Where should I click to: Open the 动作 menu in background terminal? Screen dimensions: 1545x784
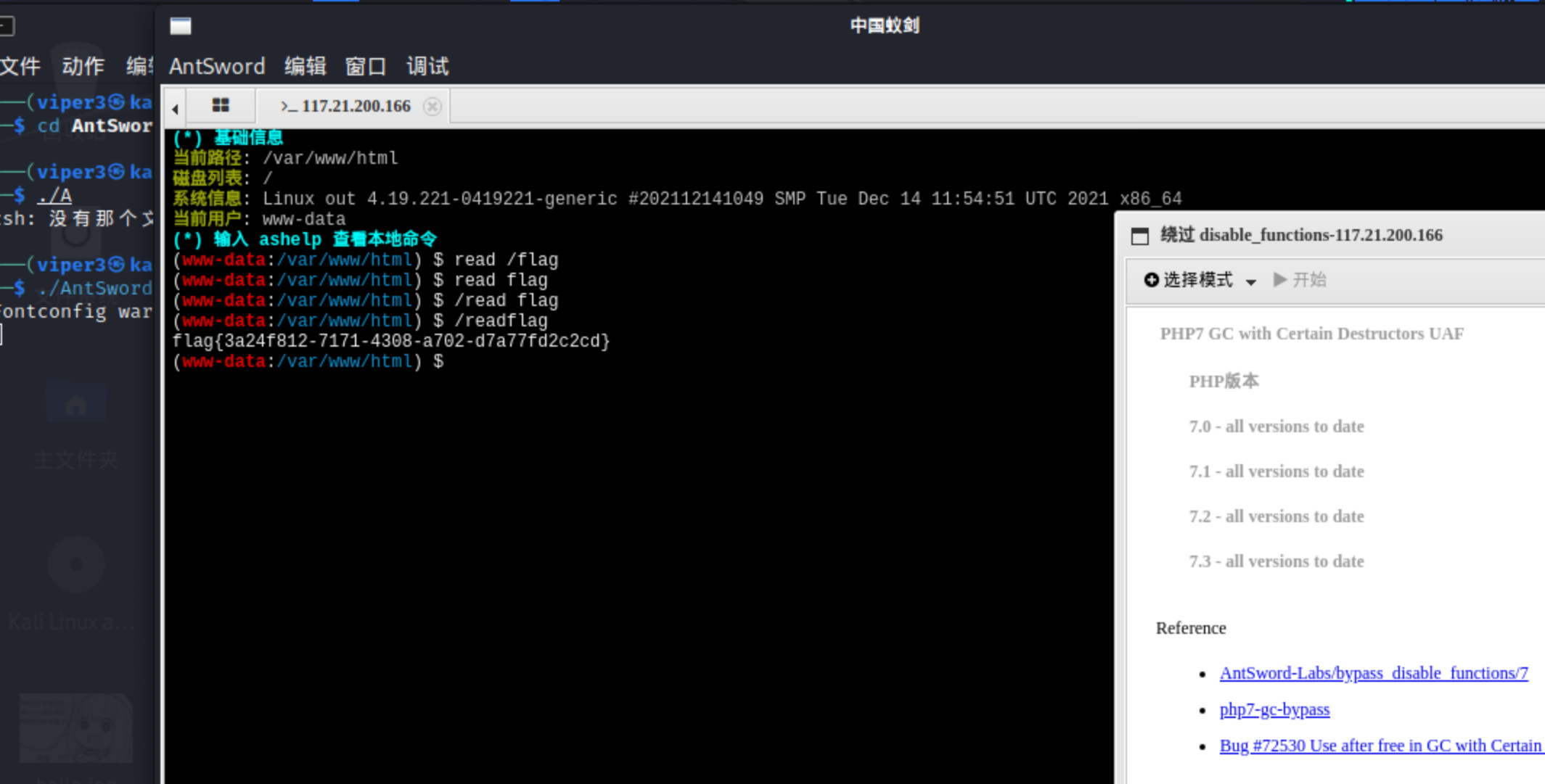pyautogui.click(x=83, y=67)
